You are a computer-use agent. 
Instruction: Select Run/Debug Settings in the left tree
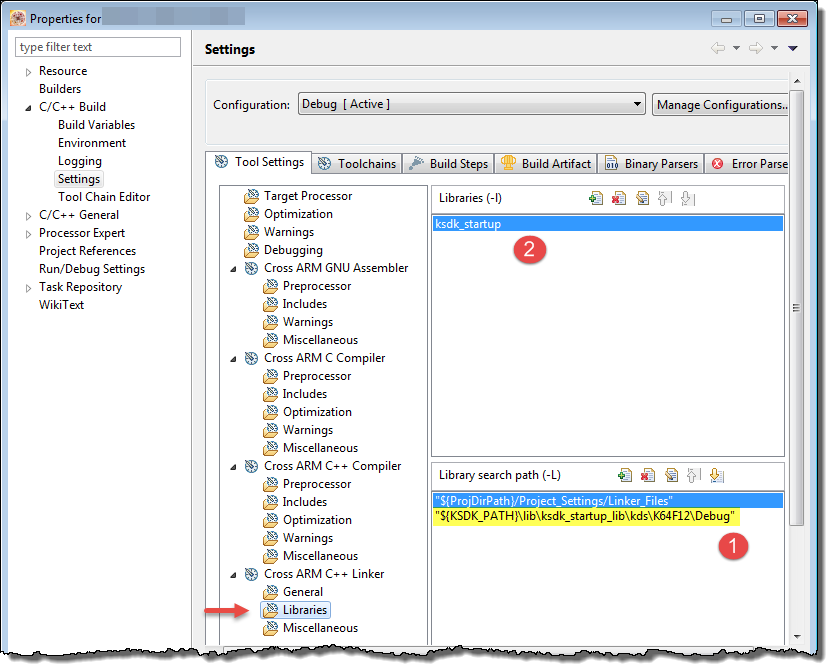[x=92, y=269]
